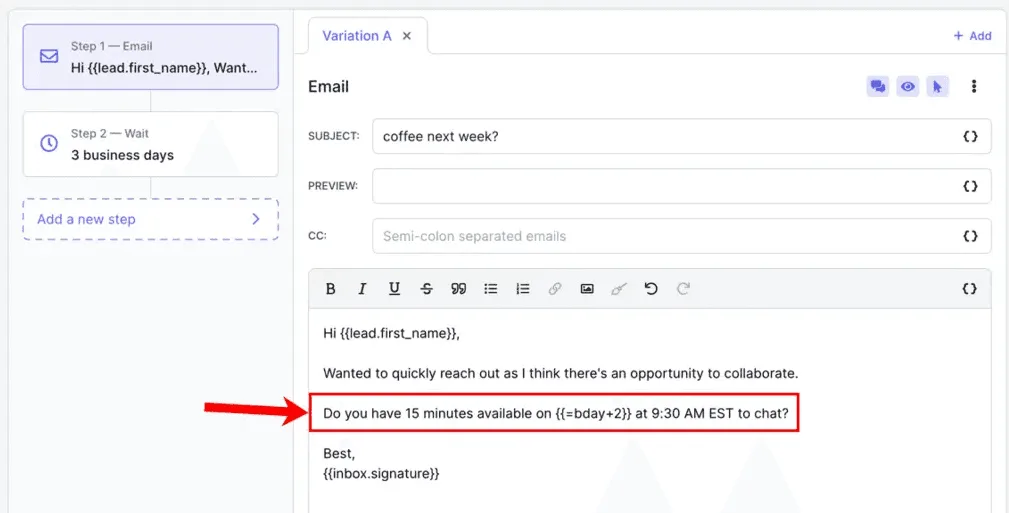Viewport: 1009px width, 513px height.
Task: Insert an image into the email
Action: coord(587,289)
